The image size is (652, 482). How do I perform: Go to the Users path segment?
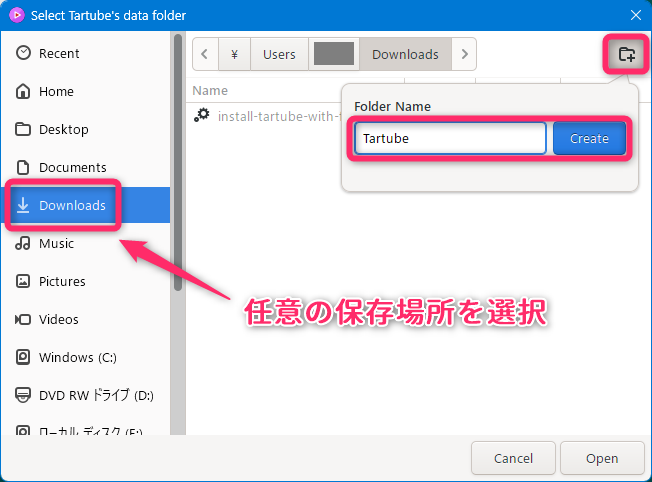tap(279, 54)
